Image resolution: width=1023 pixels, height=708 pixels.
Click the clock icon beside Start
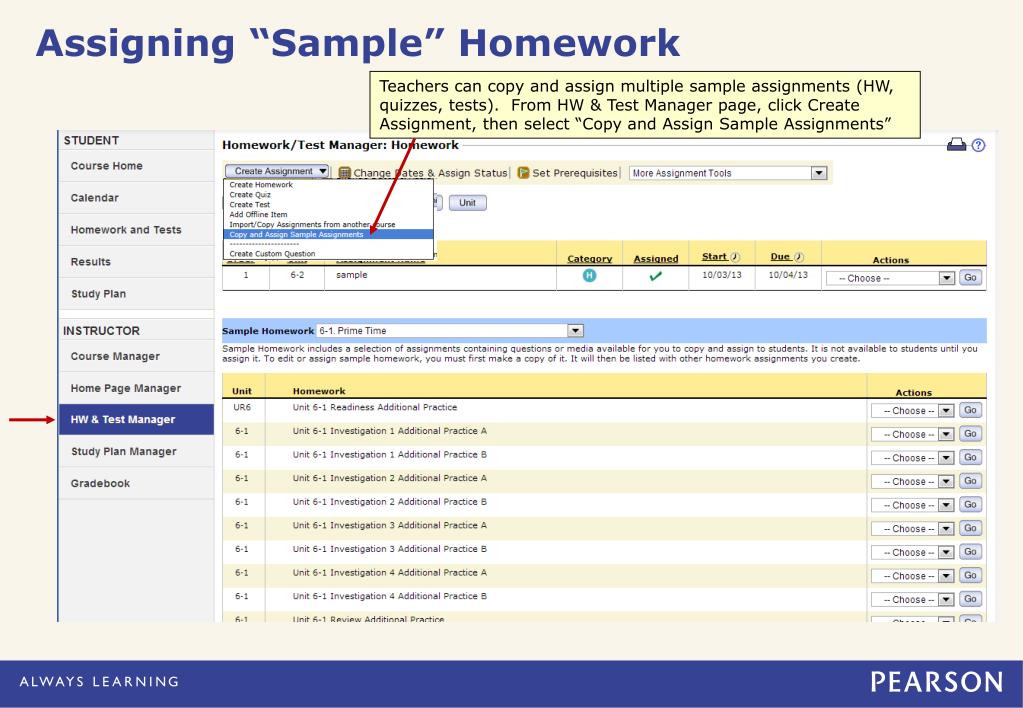(735, 257)
